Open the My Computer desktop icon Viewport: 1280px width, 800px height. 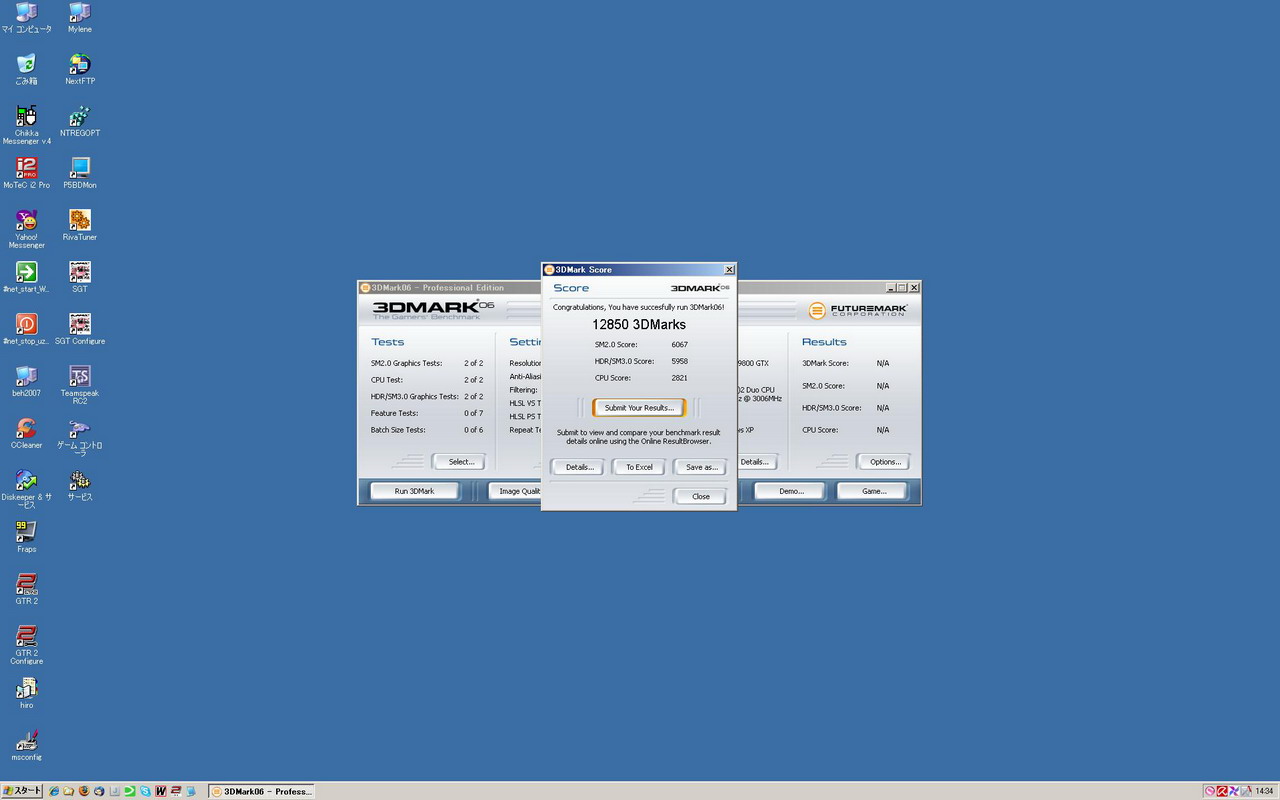pos(26,17)
